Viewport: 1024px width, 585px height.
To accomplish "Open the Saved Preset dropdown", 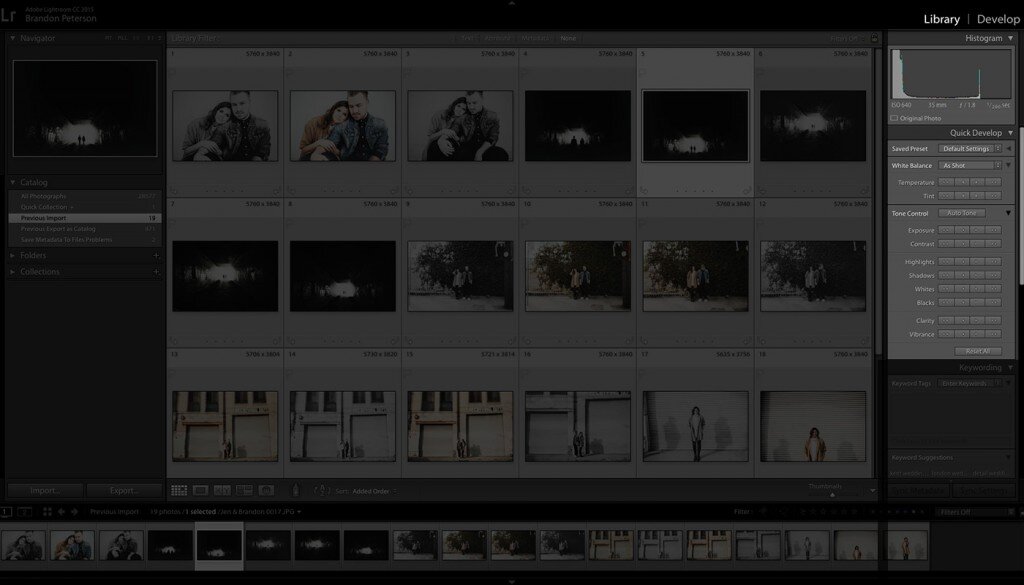I will [x=970, y=149].
